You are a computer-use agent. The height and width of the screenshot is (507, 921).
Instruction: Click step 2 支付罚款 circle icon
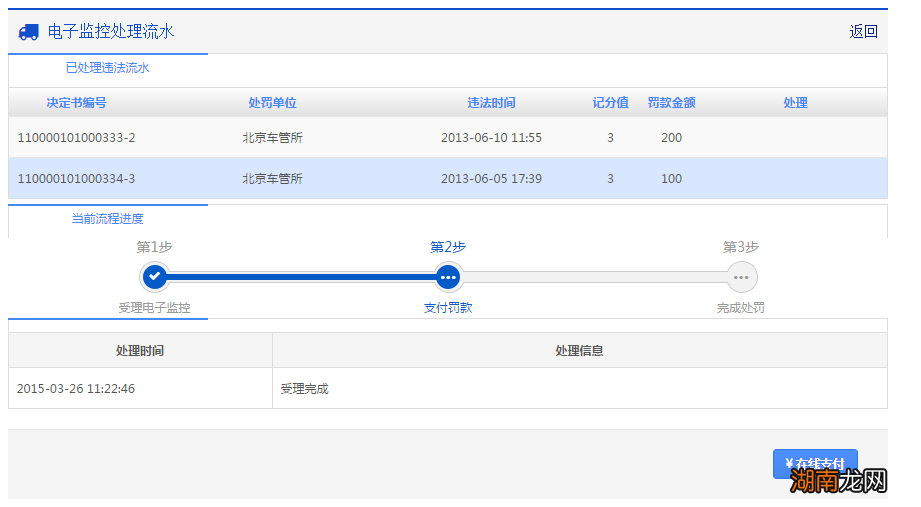point(448,276)
